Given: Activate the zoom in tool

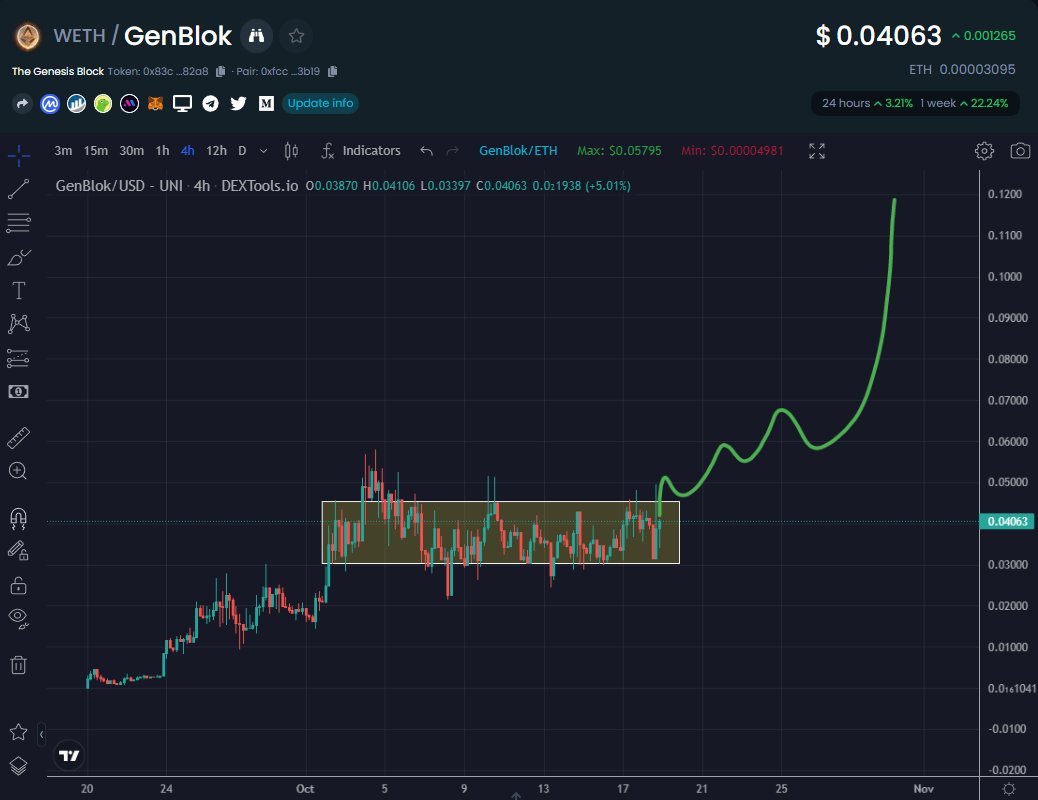Looking at the screenshot, I should coord(18,471).
